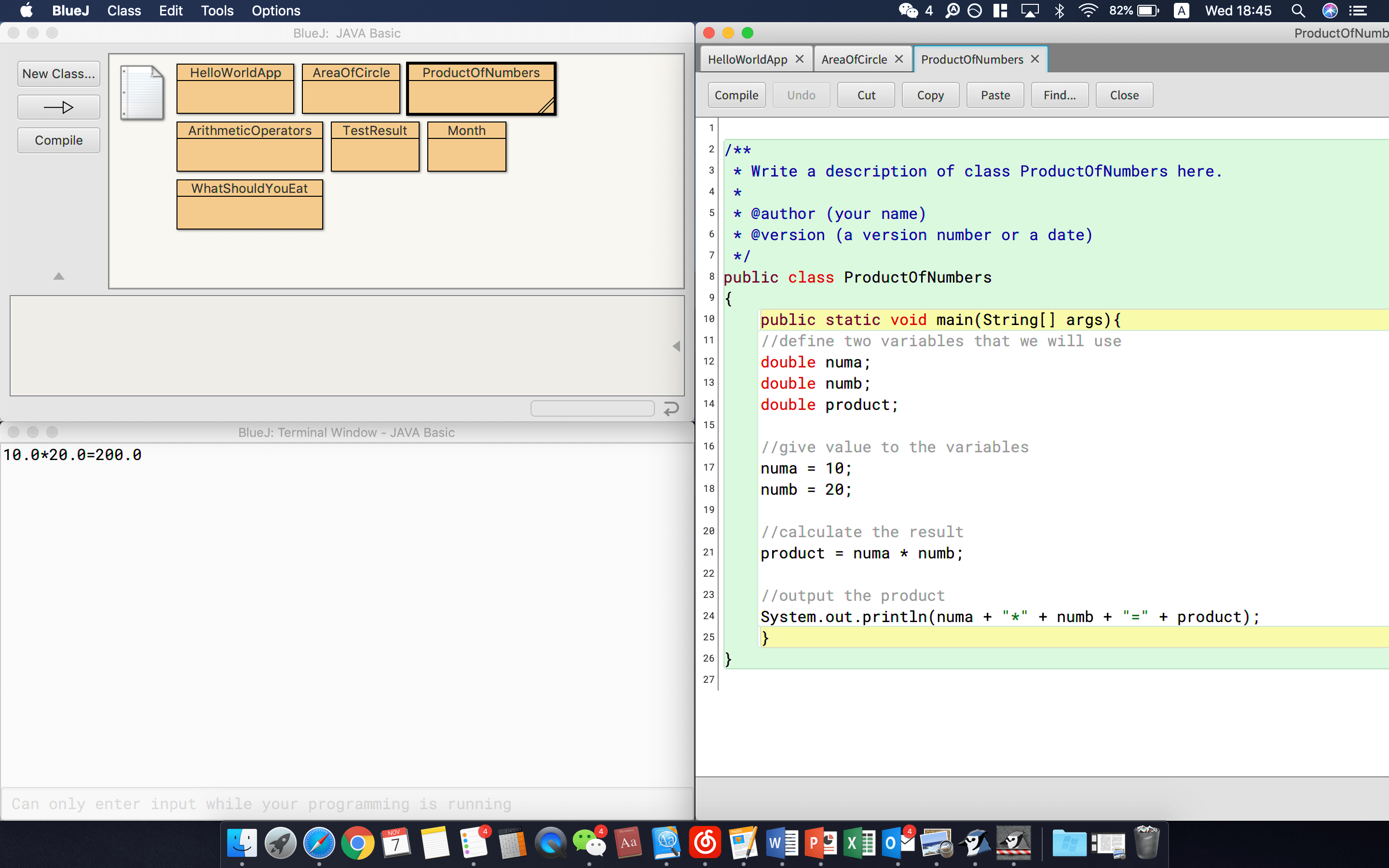
Task: Click the New Class... button
Action: pyautogui.click(x=58, y=74)
